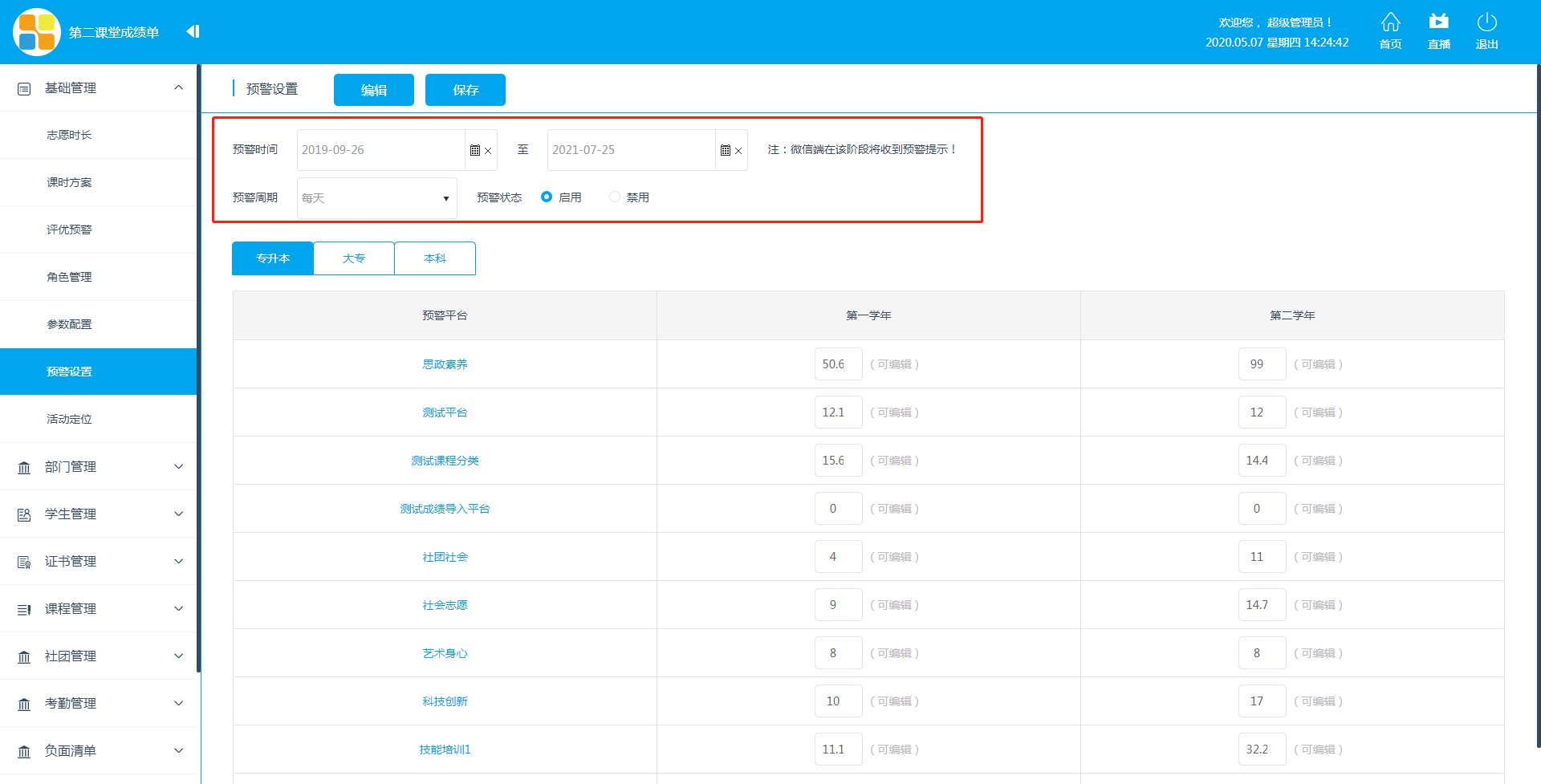Click the 编辑 button
This screenshot has width=1541, height=784.
click(374, 90)
